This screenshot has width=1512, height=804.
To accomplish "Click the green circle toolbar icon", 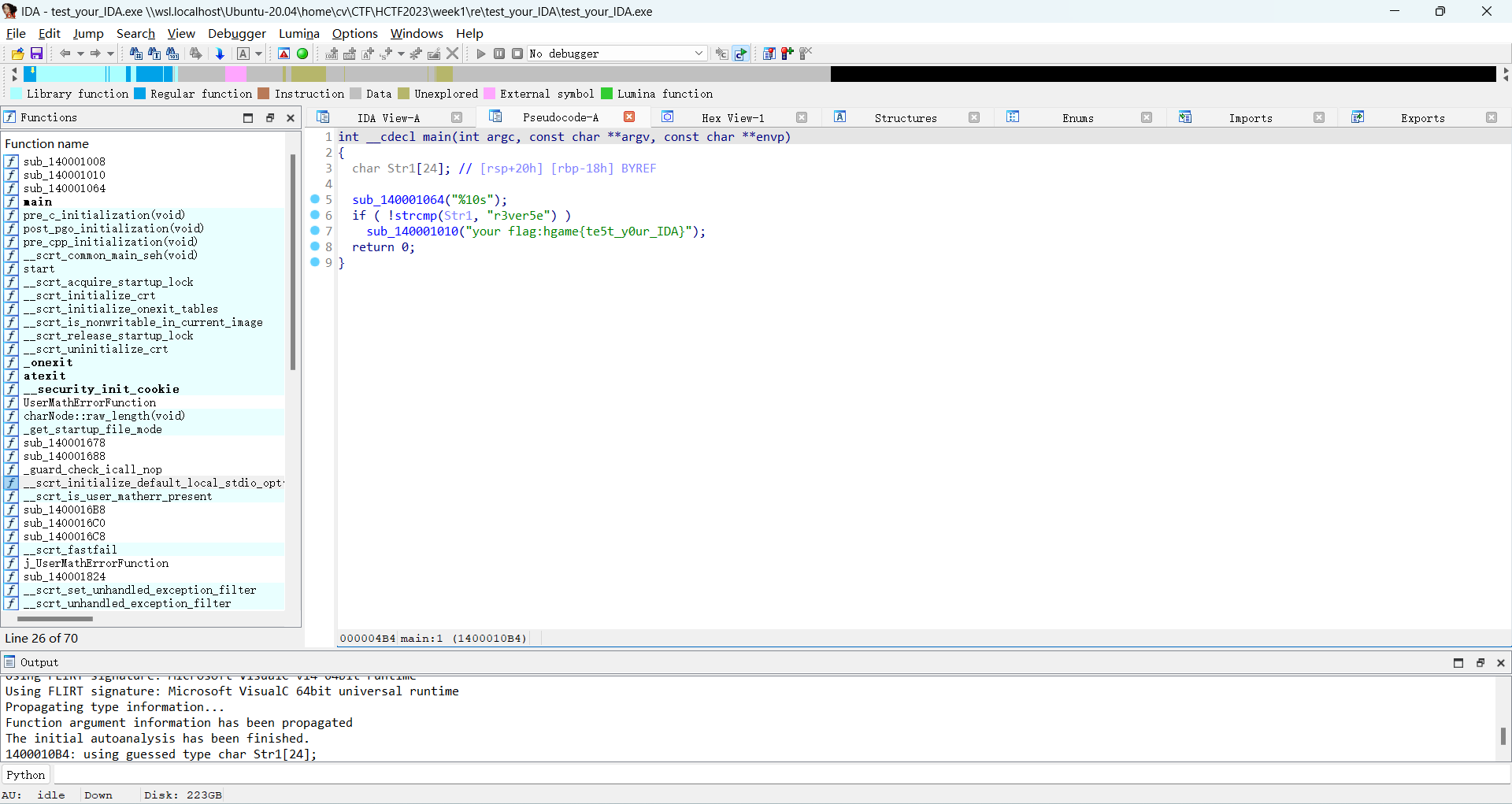I will click(302, 54).
